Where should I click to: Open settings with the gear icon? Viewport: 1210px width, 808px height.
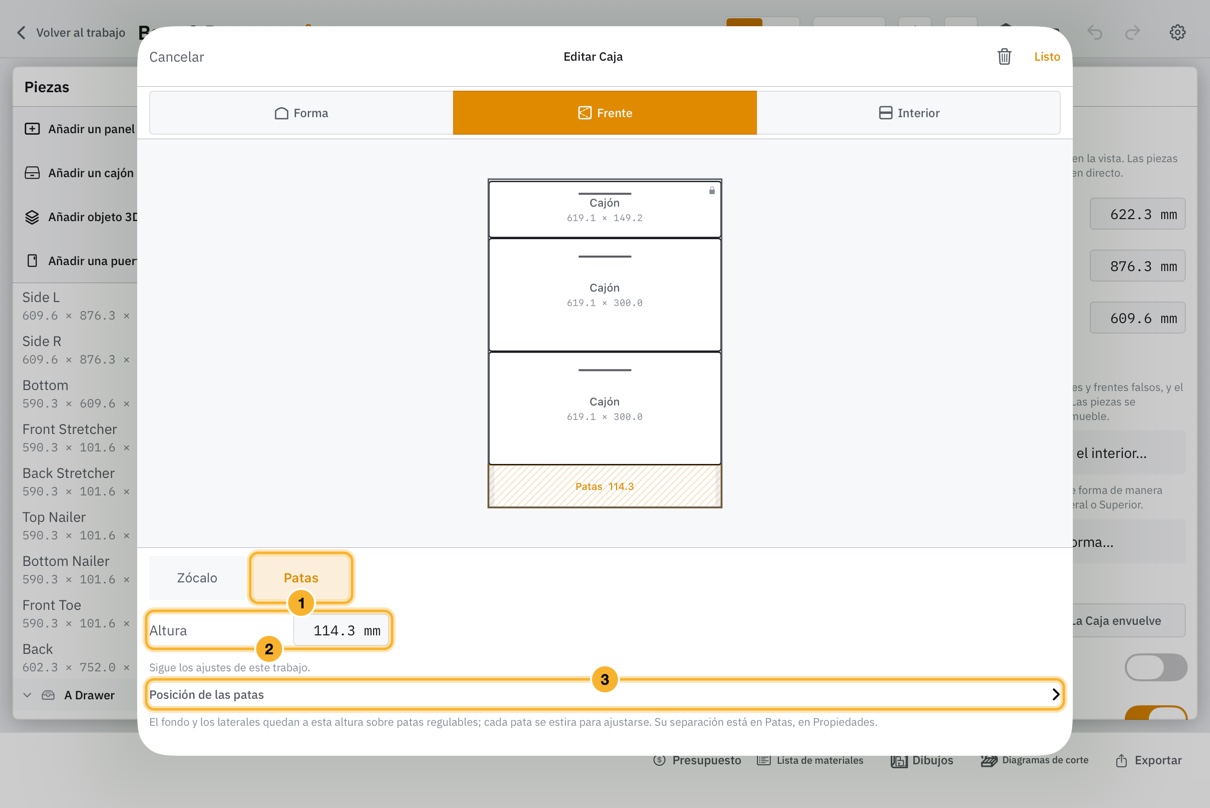pos(1178,33)
